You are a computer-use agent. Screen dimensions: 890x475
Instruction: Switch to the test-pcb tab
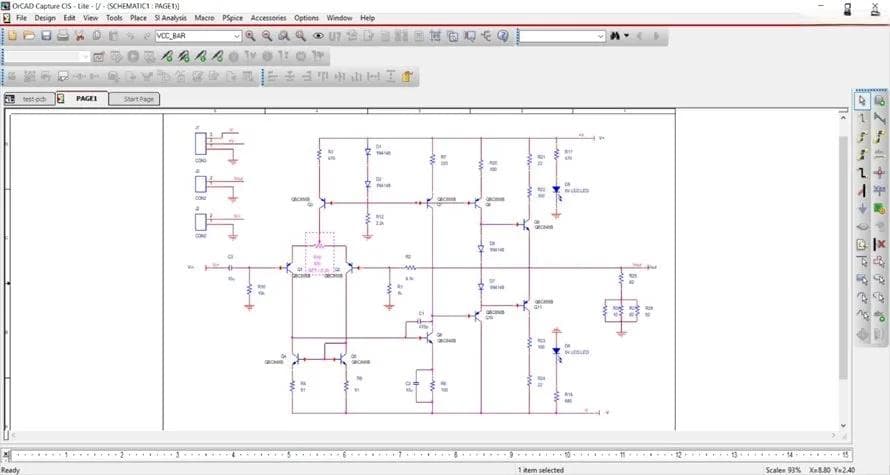tap(30, 99)
